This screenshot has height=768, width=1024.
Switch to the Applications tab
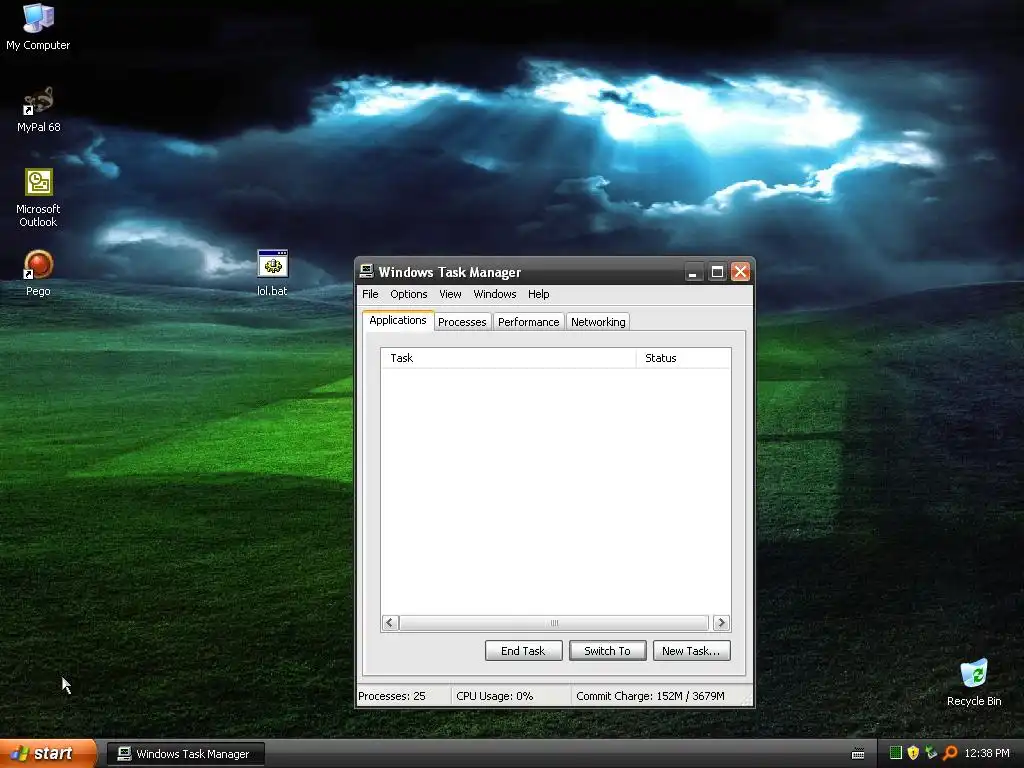tap(398, 320)
